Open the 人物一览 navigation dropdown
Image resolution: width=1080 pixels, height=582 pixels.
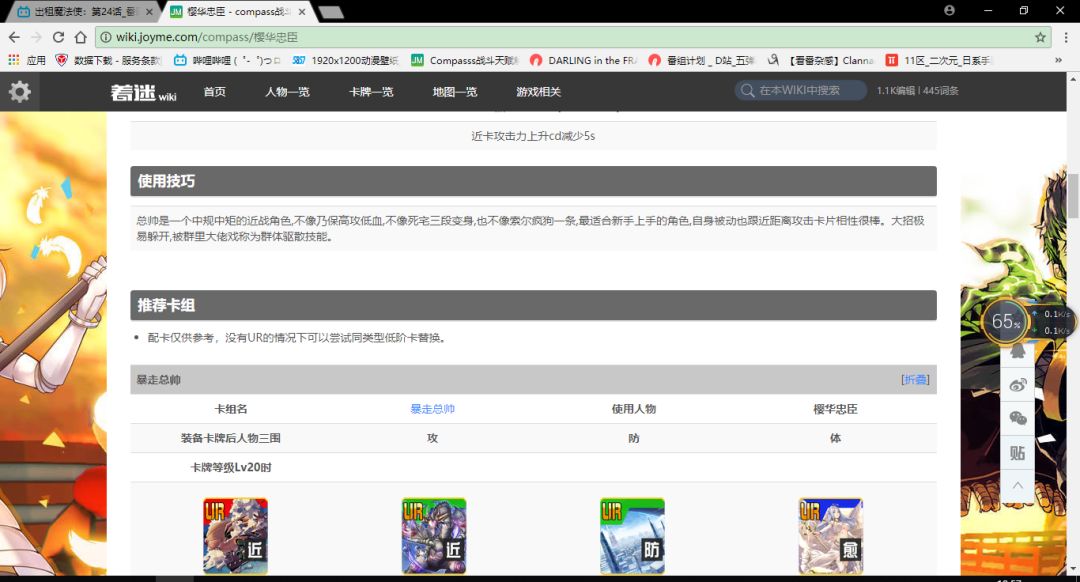tap(286, 92)
